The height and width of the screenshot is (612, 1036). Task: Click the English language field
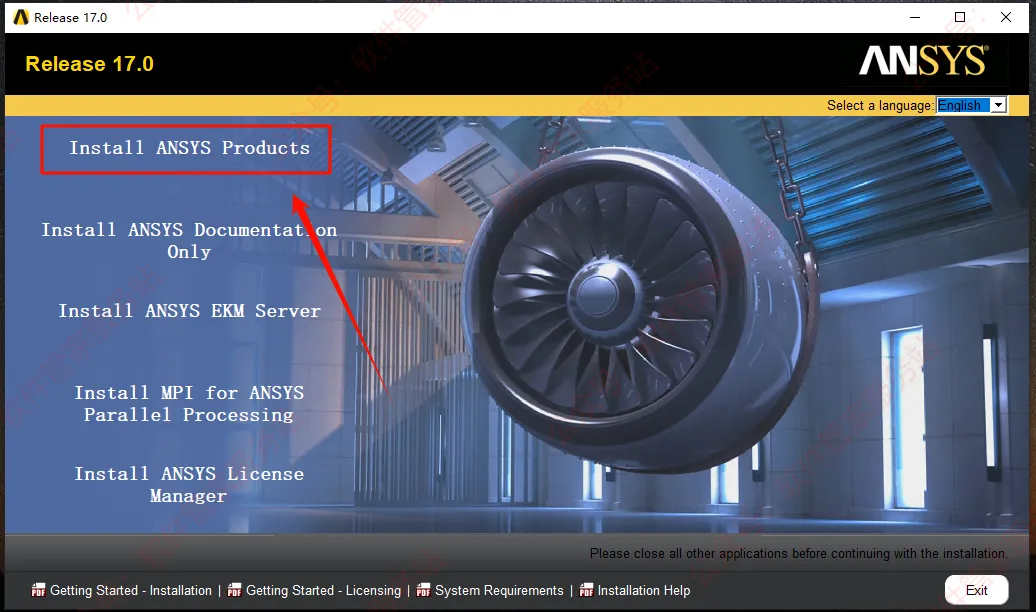pyautogui.click(x=963, y=105)
